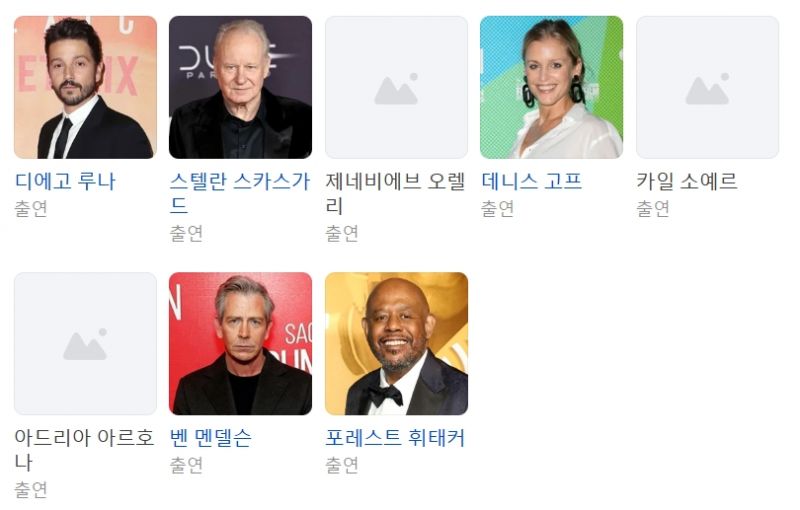
Task: Open the 포레스트 휘태커 name link
Action: (x=395, y=438)
